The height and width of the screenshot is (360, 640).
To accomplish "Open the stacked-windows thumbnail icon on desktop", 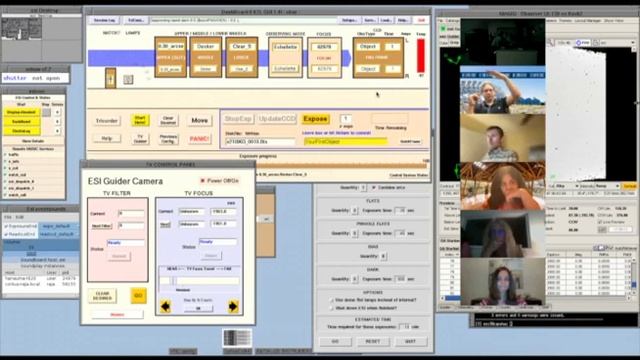I will [237, 338].
